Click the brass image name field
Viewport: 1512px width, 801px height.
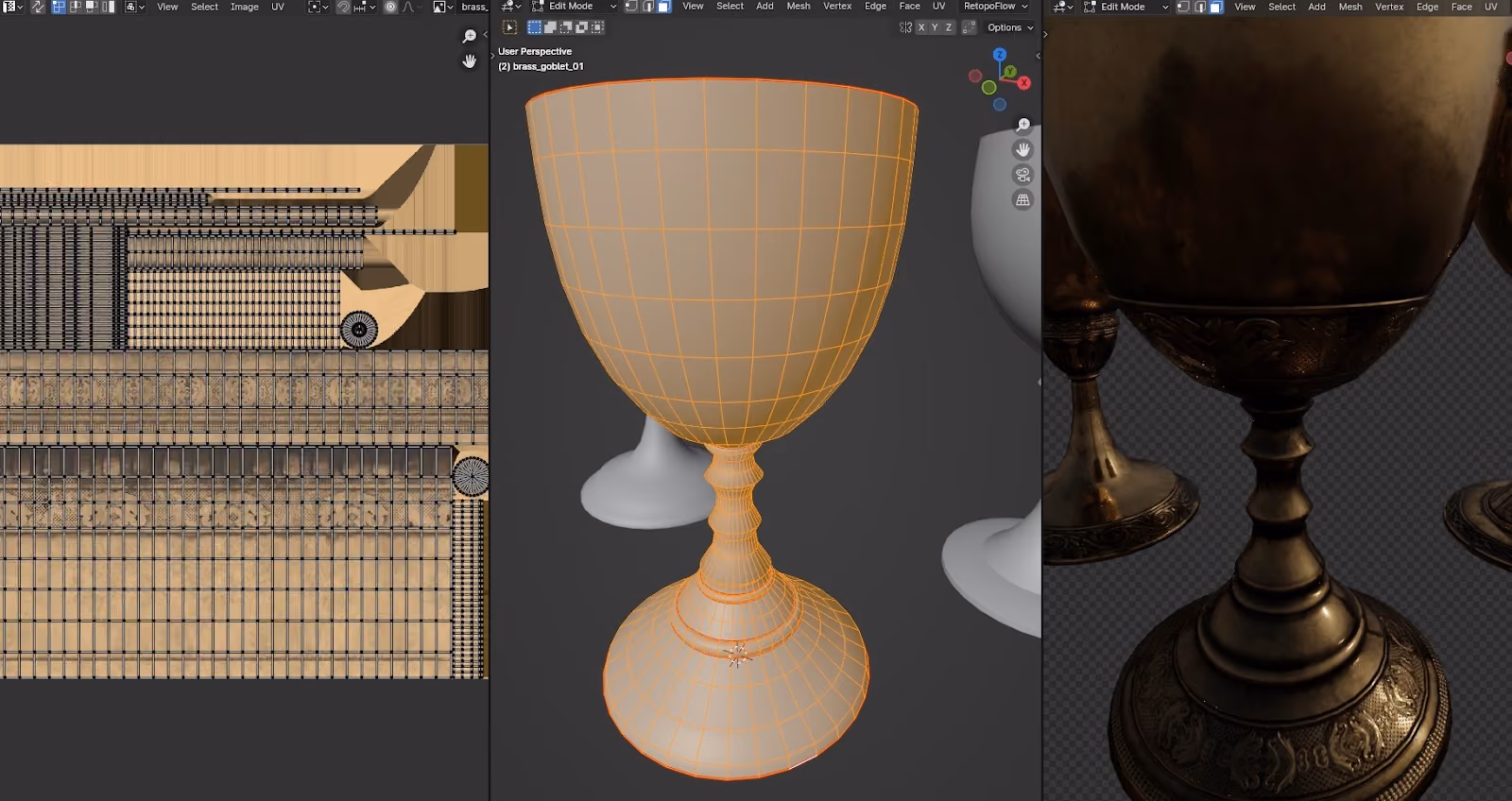click(473, 7)
